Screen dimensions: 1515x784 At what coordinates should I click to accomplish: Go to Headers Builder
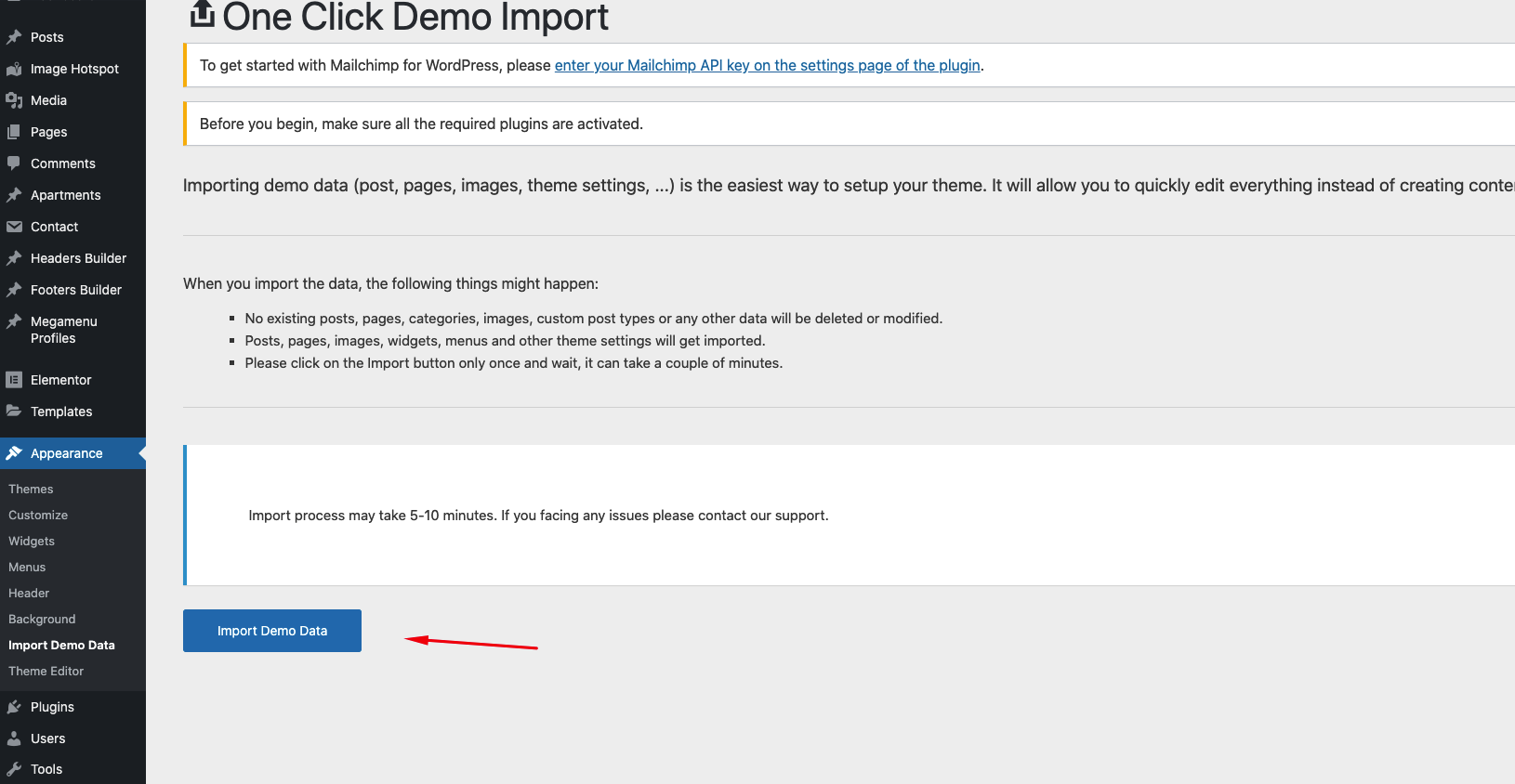coord(78,258)
